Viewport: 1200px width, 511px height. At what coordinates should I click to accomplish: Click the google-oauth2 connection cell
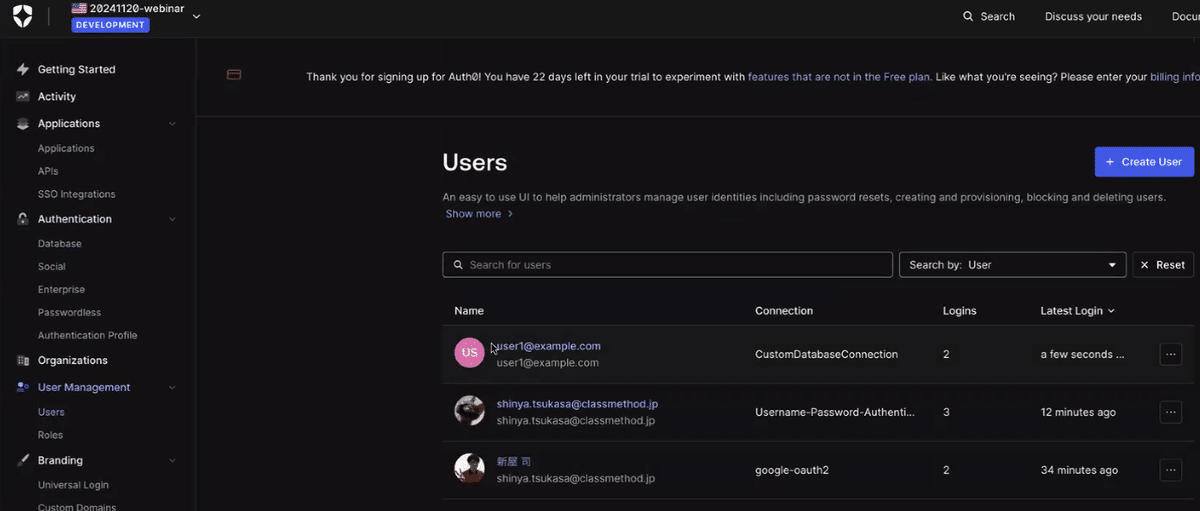coord(794,470)
